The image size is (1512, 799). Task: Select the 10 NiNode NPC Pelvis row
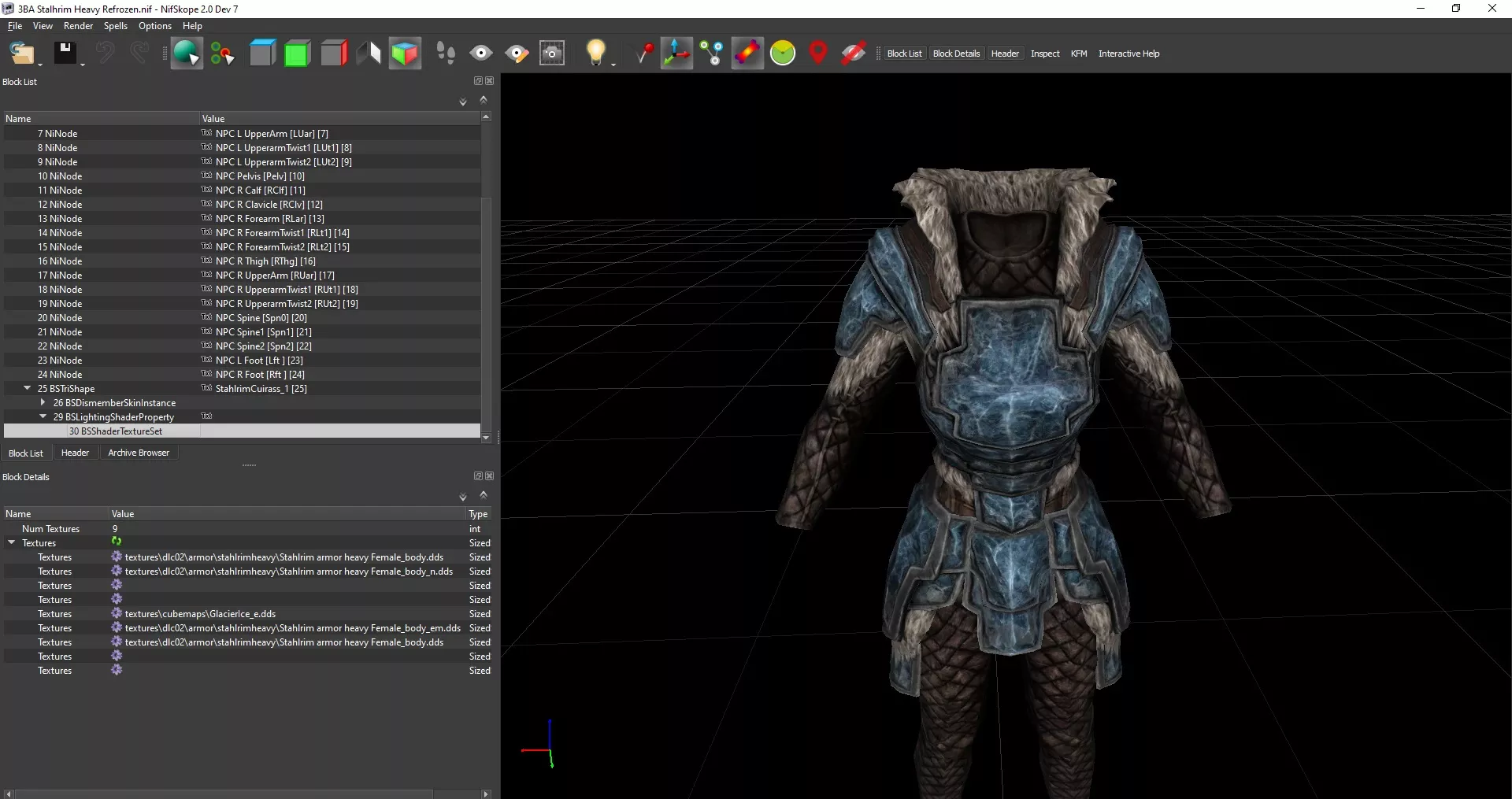point(242,176)
